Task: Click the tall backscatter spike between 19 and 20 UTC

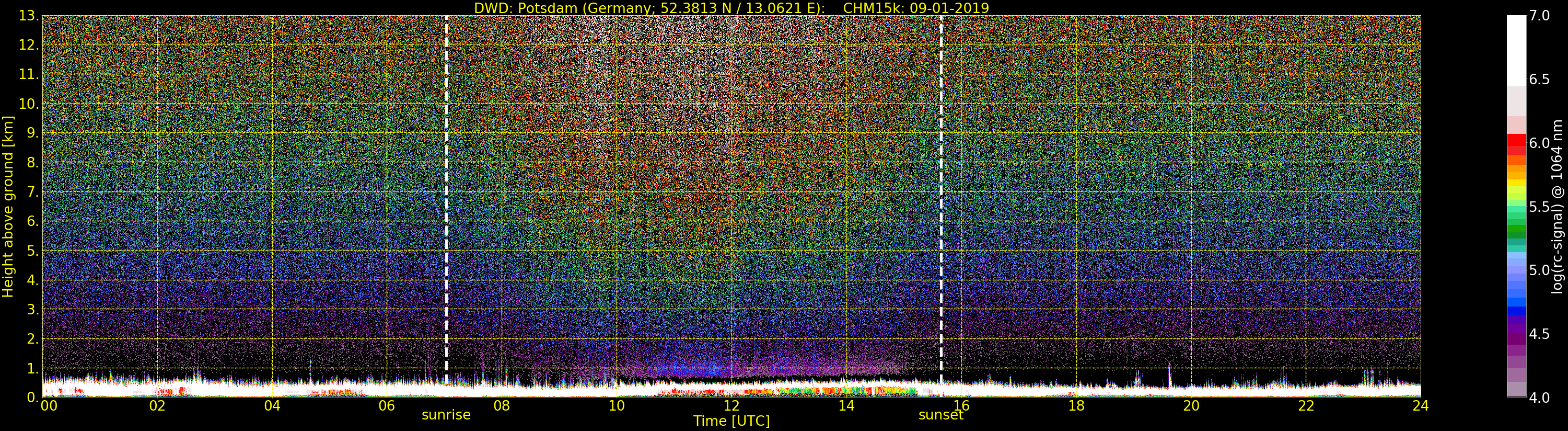Action: 1169,375
